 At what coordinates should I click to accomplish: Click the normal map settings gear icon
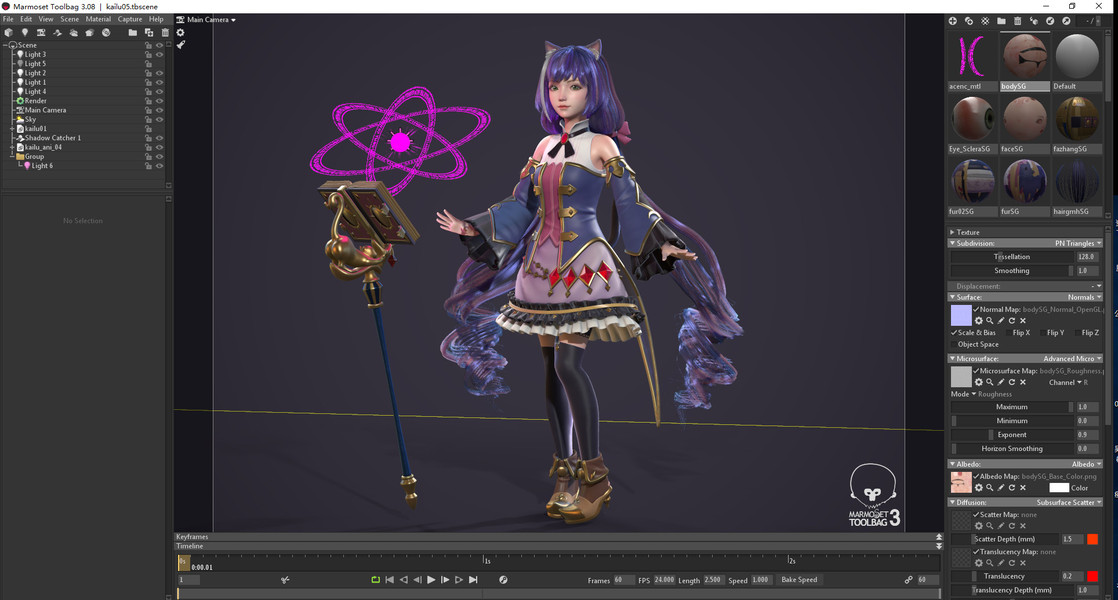(x=979, y=321)
